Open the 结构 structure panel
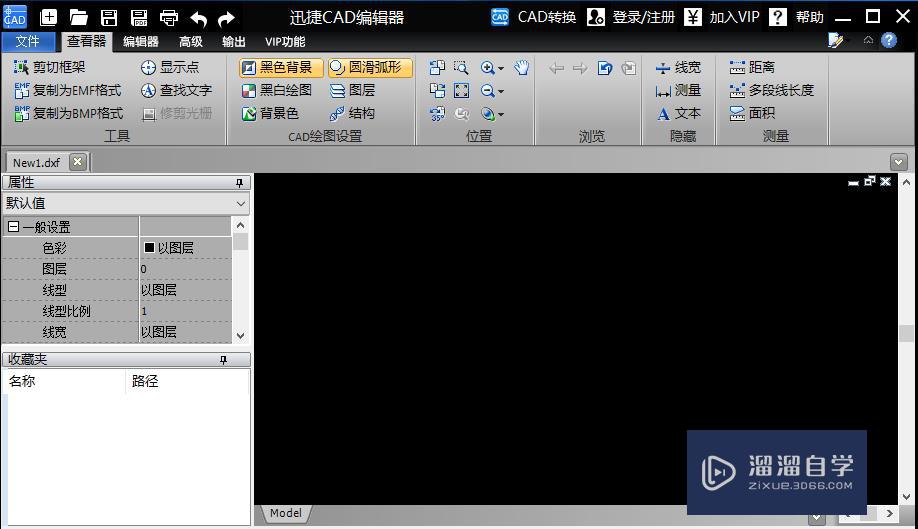918x529 pixels. coord(352,113)
